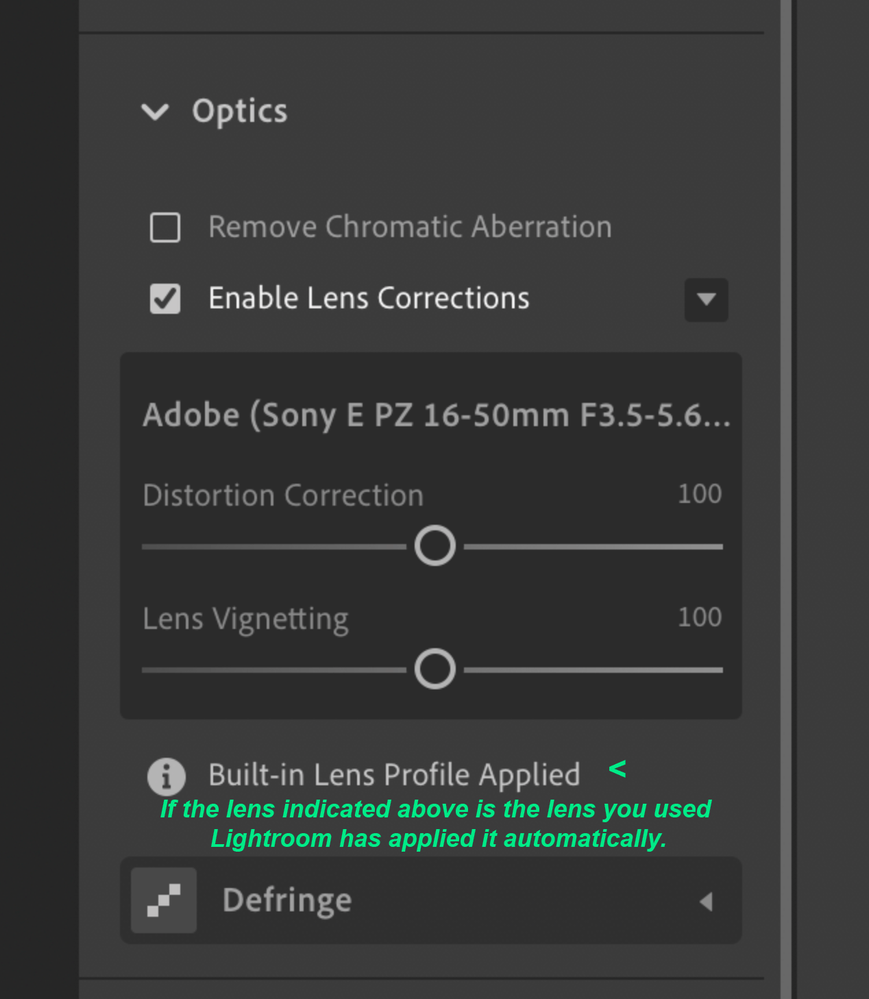Click the Remove Chromatic Aberration label
Image resolution: width=869 pixels, height=999 pixels.
410,227
